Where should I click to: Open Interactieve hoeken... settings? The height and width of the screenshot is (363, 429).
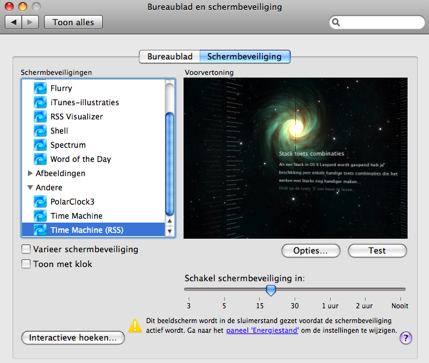click(73, 338)
